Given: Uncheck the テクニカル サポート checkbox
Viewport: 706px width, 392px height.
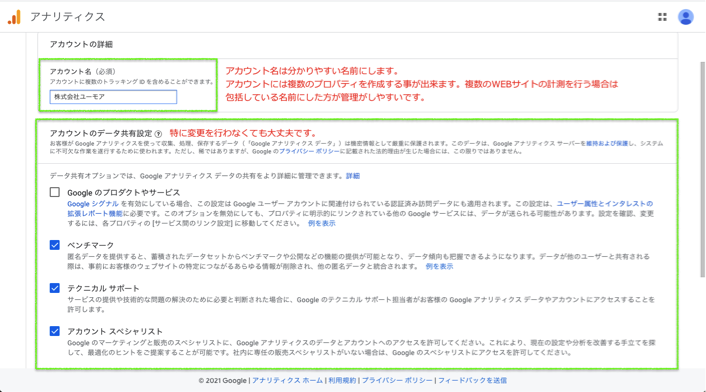Looking at the screenshot, I should point(54,288).
